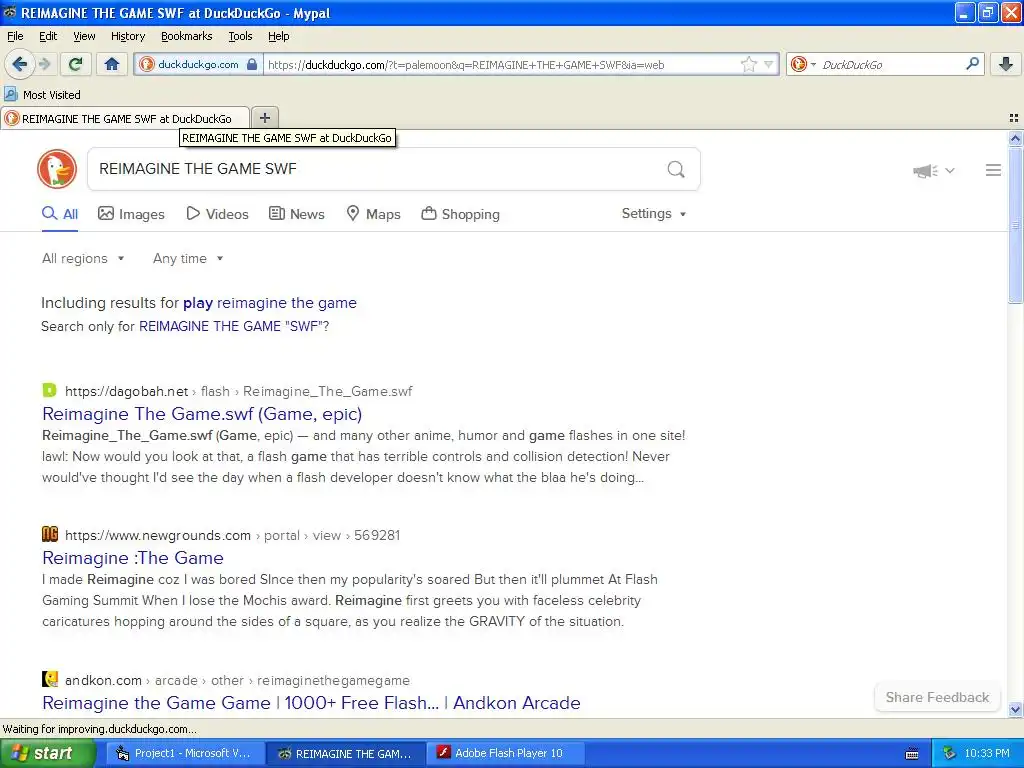This screenshot has height=768, width=1024.
Task: Click the dagobah.net result favicon
Action: [50, 391]
